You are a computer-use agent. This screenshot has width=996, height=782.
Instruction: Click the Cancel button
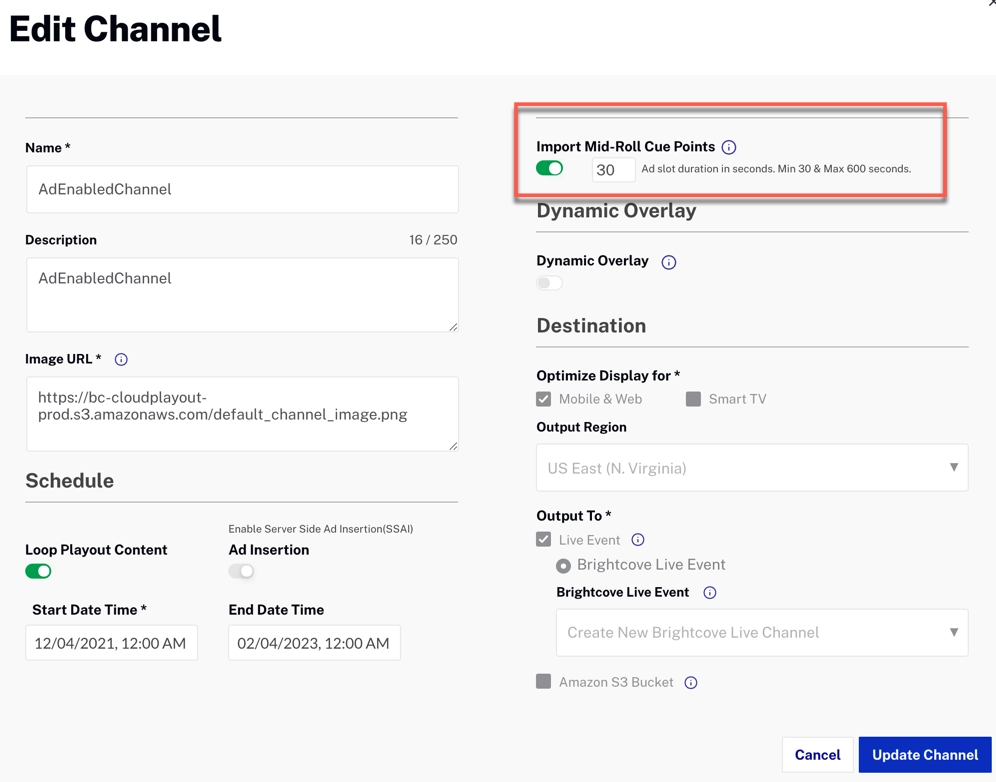click(x=817, y=755)
